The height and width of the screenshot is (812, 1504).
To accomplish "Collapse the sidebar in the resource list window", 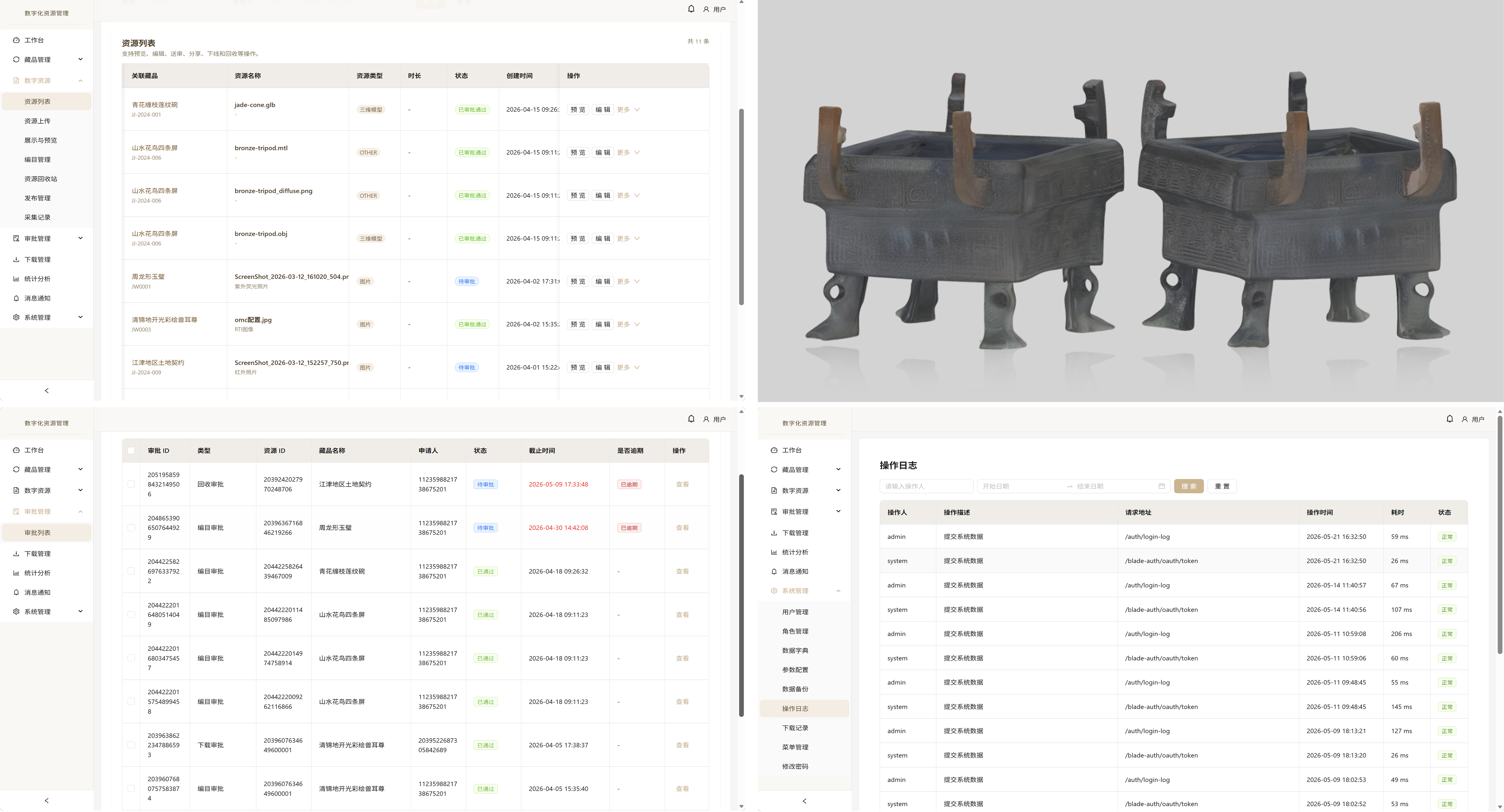I will point(47,391).
